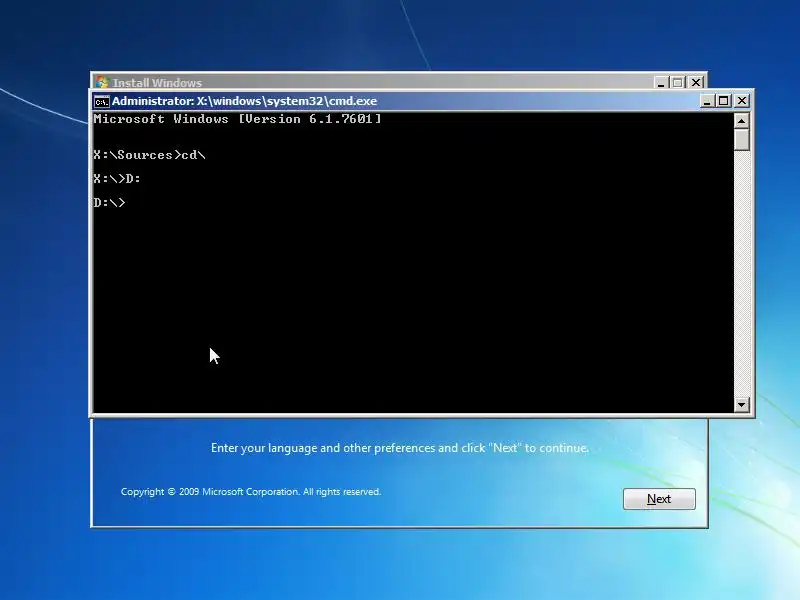The height and width of the screenshot is (600, 800).
Task: Click the X:\>D: command line
Action: click(117, 179)
